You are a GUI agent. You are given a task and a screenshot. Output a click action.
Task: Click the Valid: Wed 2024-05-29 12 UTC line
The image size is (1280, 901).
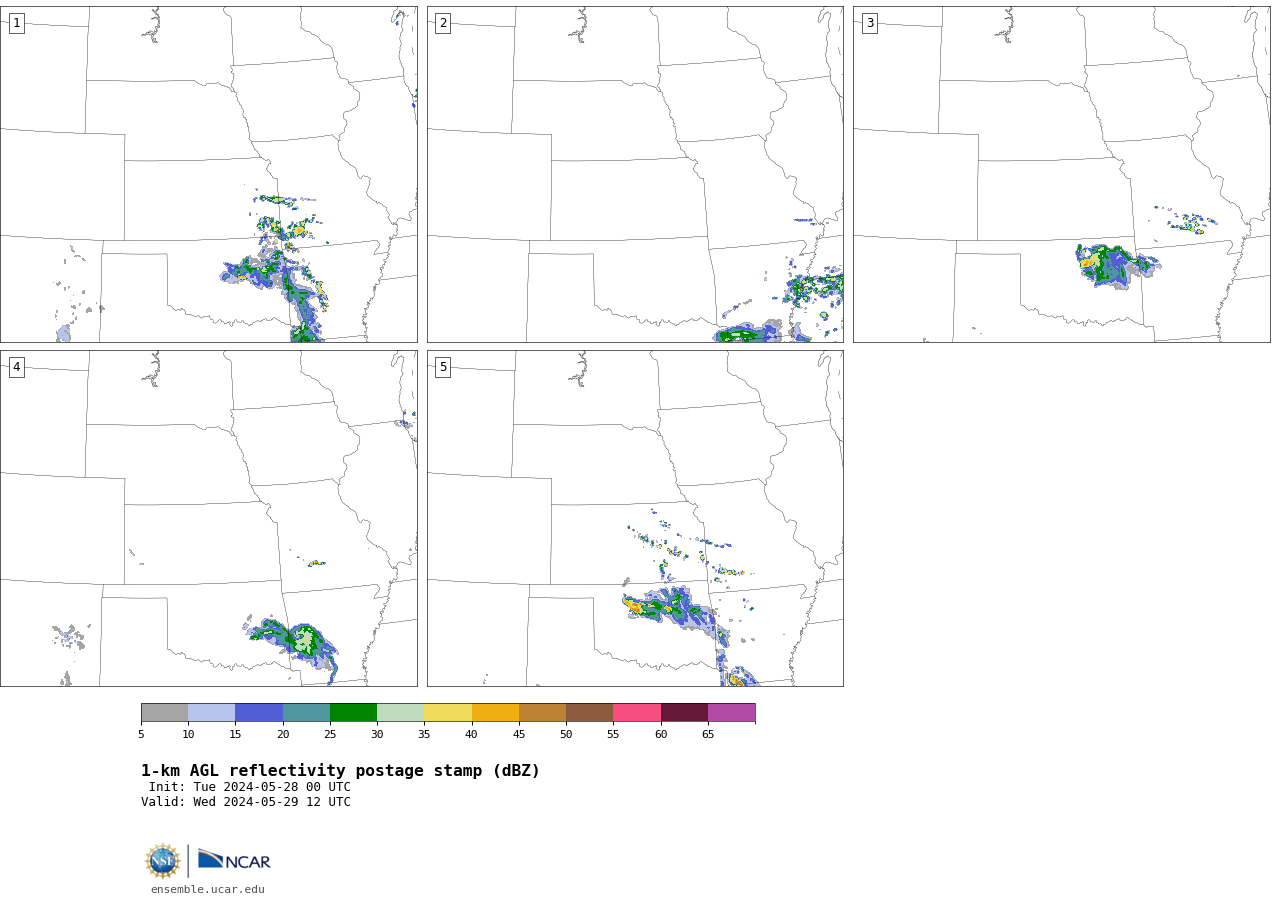click(246, 802)
